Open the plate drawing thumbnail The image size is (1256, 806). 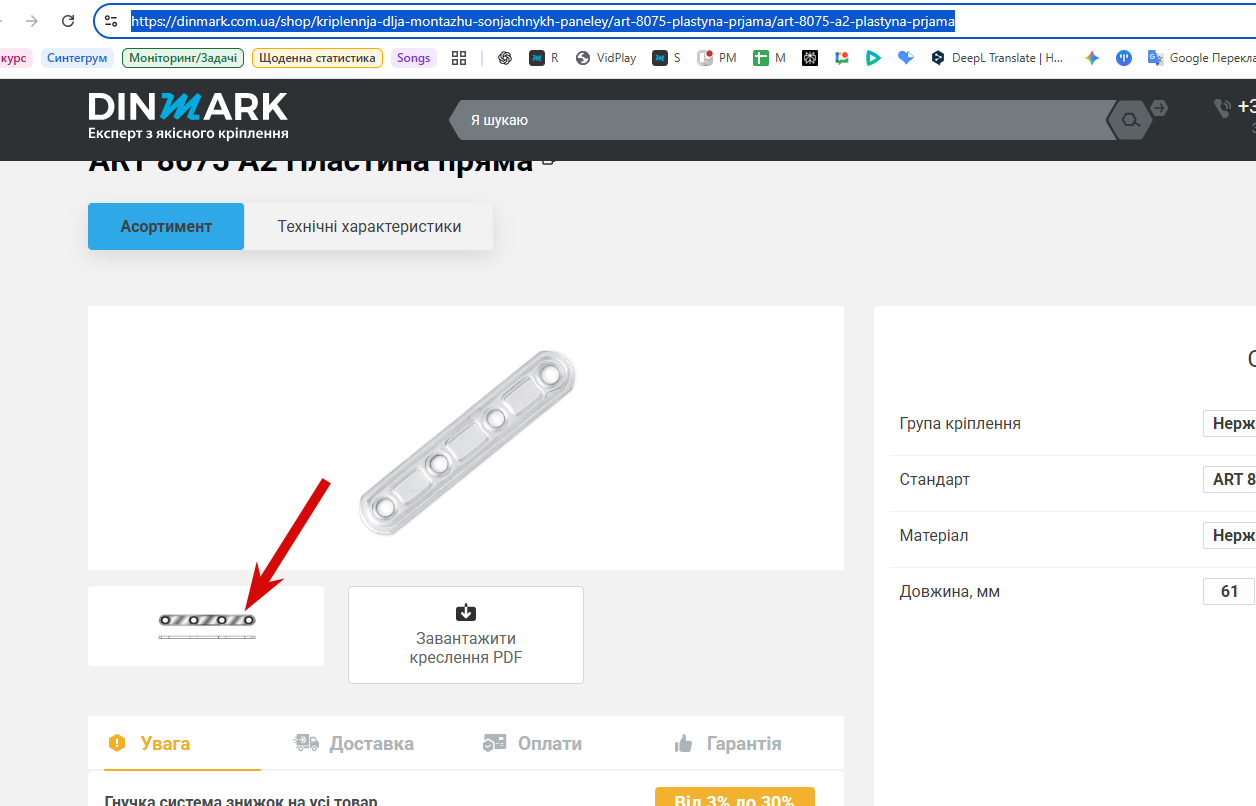206,626
